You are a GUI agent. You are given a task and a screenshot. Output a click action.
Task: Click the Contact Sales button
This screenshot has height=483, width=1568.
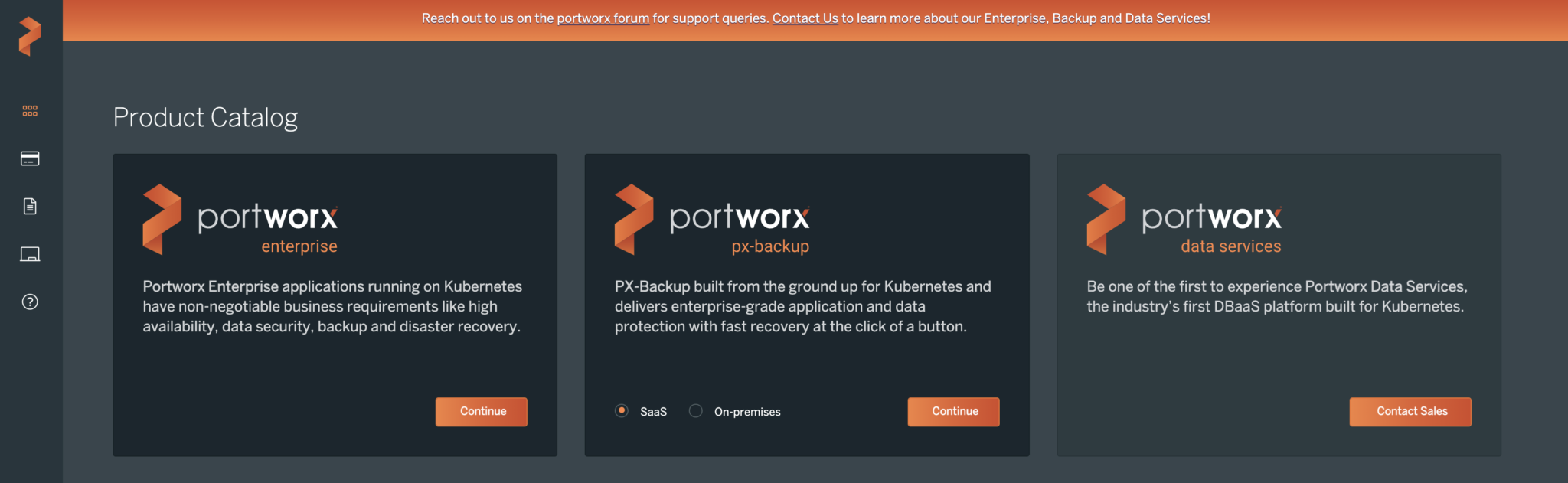[x=1410, y=411]
